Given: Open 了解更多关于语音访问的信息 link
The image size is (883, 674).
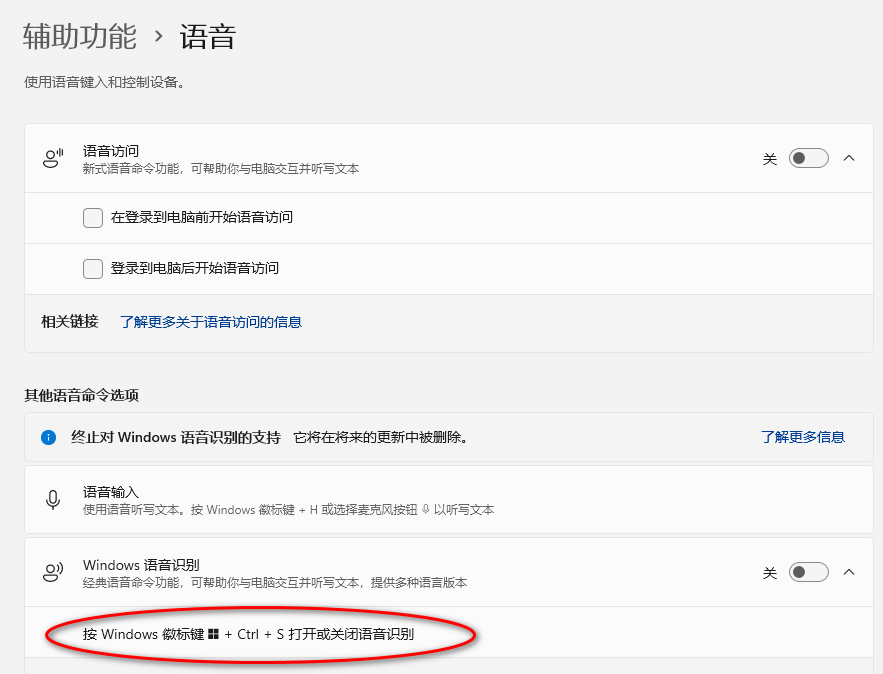Looking at the screenshot, I should (x=211, y=322).
